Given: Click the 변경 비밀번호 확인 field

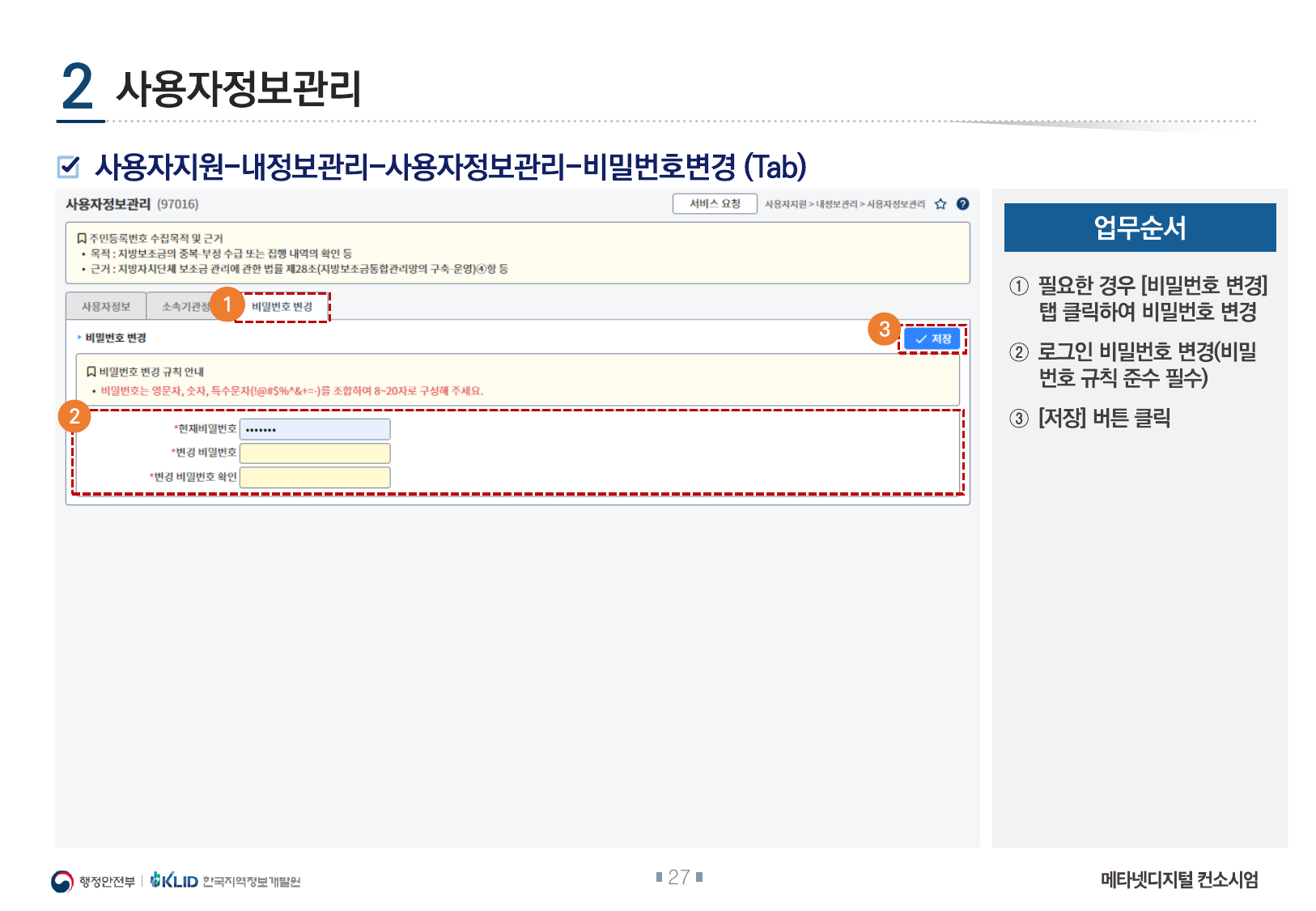Looking at the screenshot, I should (x=315, y=477).
